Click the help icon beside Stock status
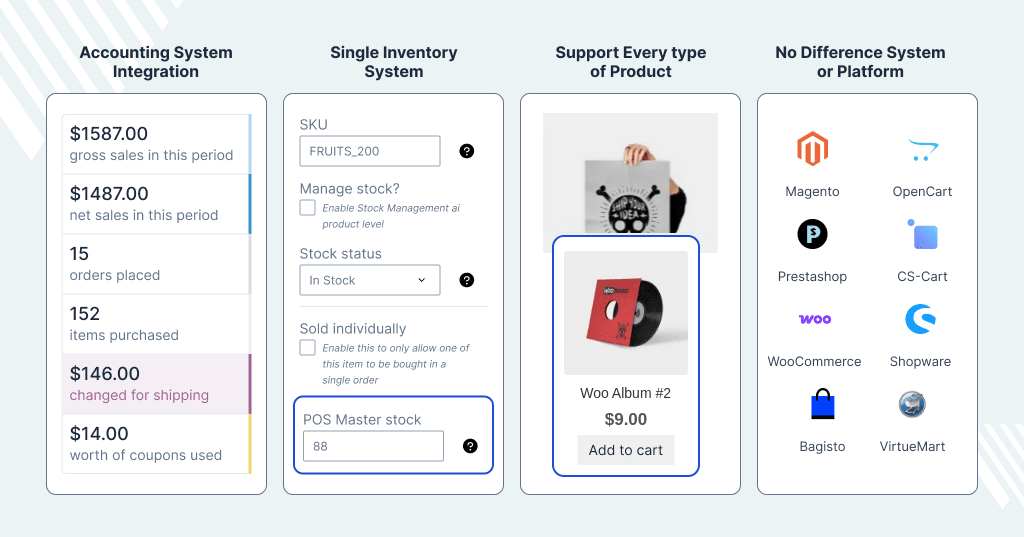 (x=466, y=280)
